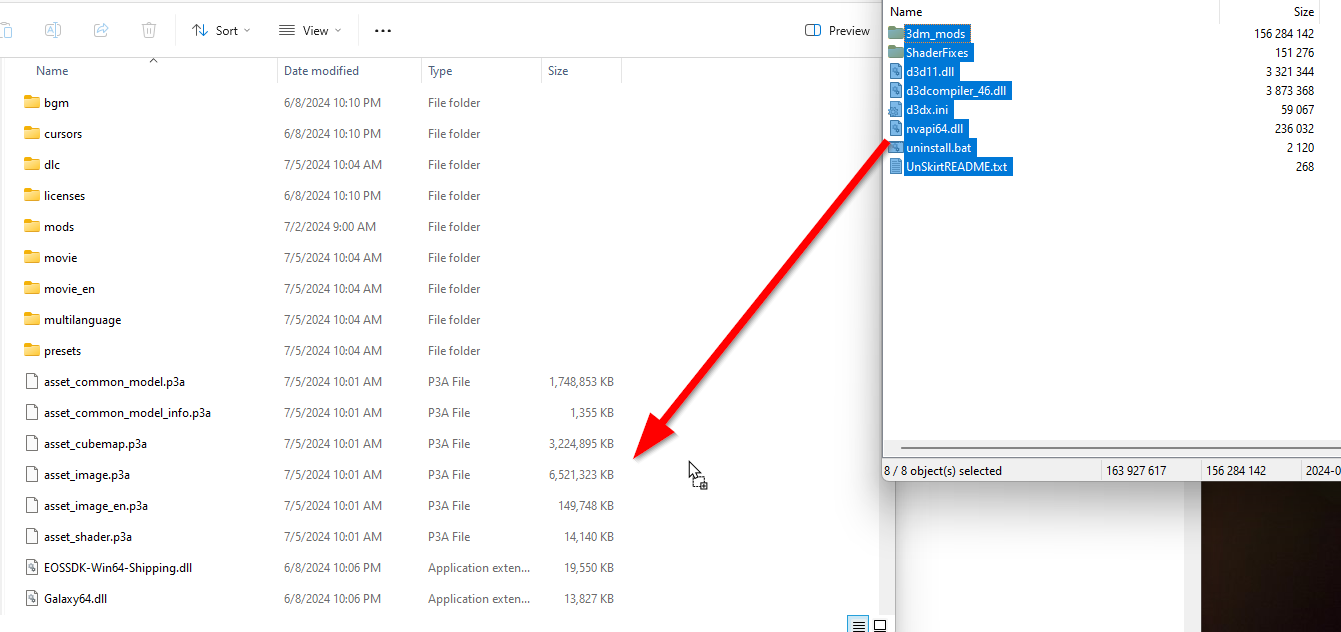This screenshot has height=632, width=1341.
Task: Click the 7/2/2024 9:00 AM date cell
Action: tap(330, 227)
